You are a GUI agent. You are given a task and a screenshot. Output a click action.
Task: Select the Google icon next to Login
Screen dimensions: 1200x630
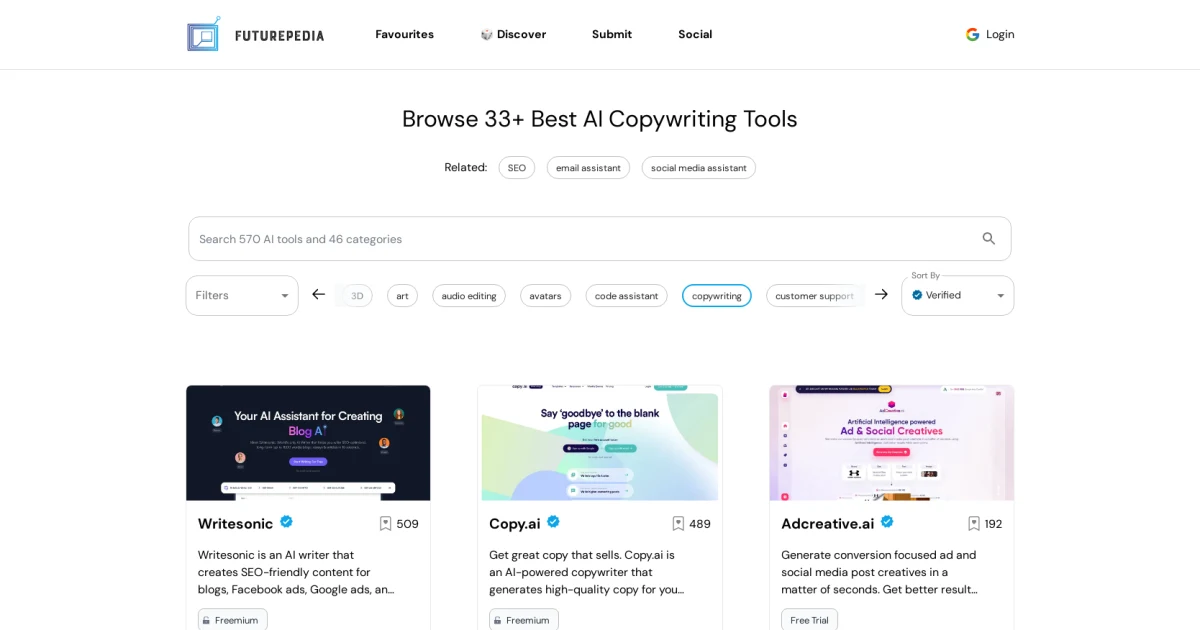point(972,34)
